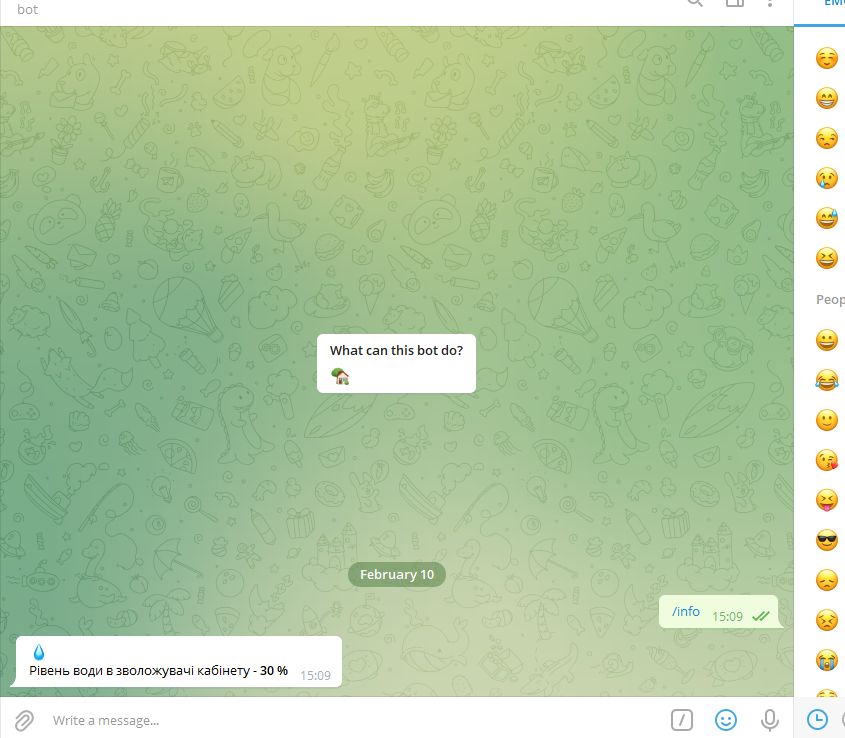
Task: Insert the squinting laughing face emoji
Action: click(x=827, y=258)
